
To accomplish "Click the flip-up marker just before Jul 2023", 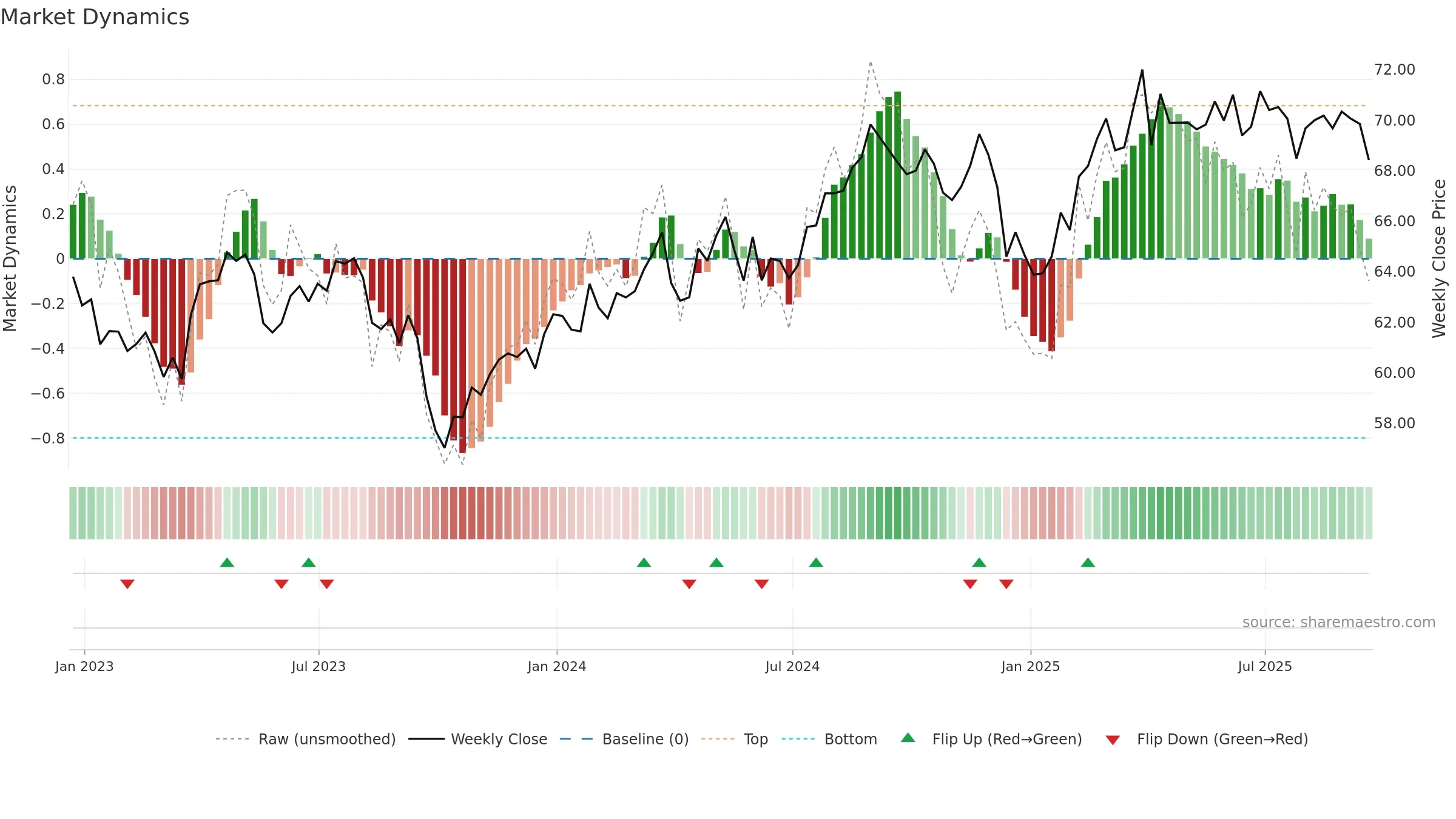I will [x=309, y=562].
